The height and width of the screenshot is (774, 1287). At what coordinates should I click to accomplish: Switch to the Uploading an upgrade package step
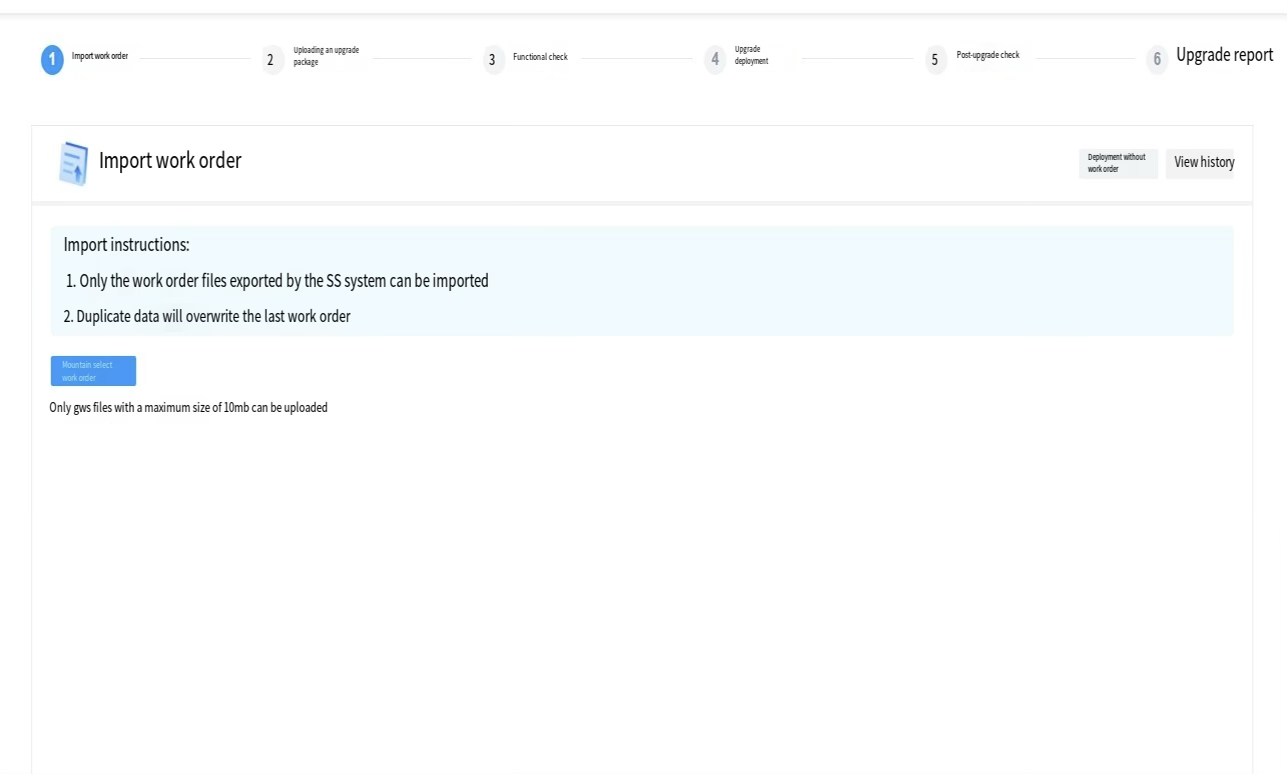click(x=323, y=55)
